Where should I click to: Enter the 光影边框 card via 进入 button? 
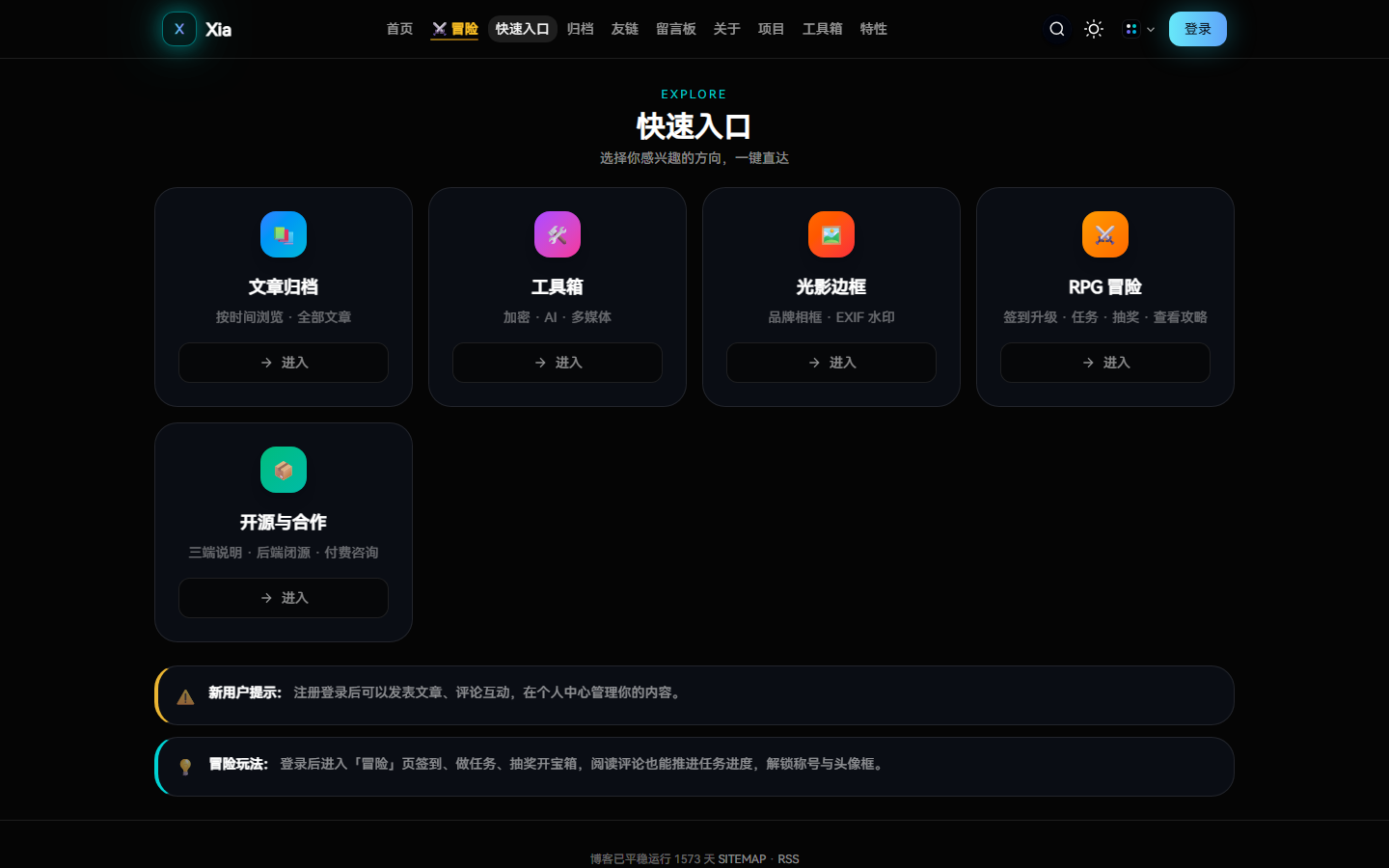pyautogui.click(x=831, y=363)
